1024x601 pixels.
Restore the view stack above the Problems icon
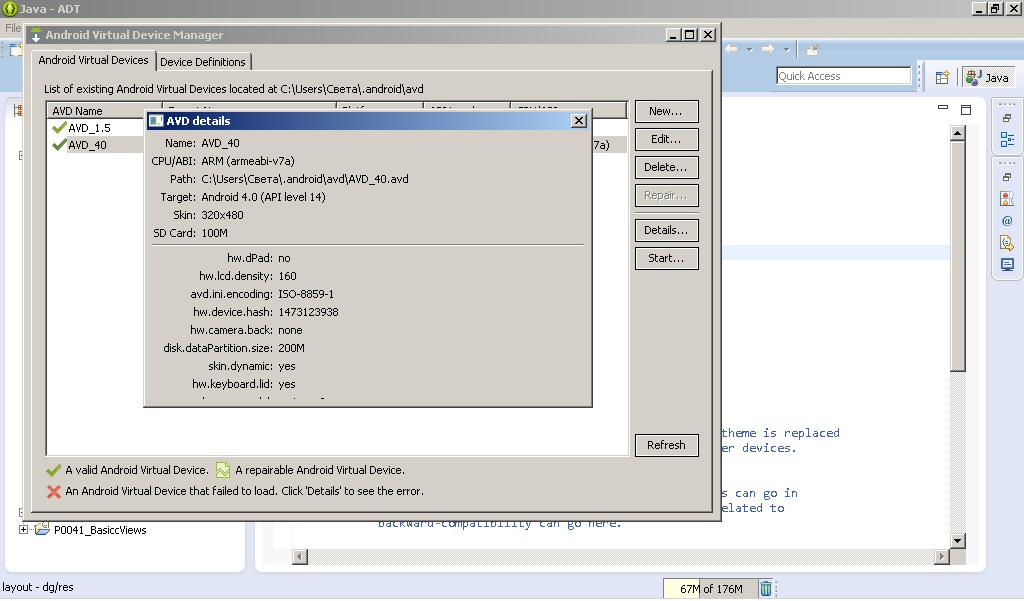pos(1007,177)
